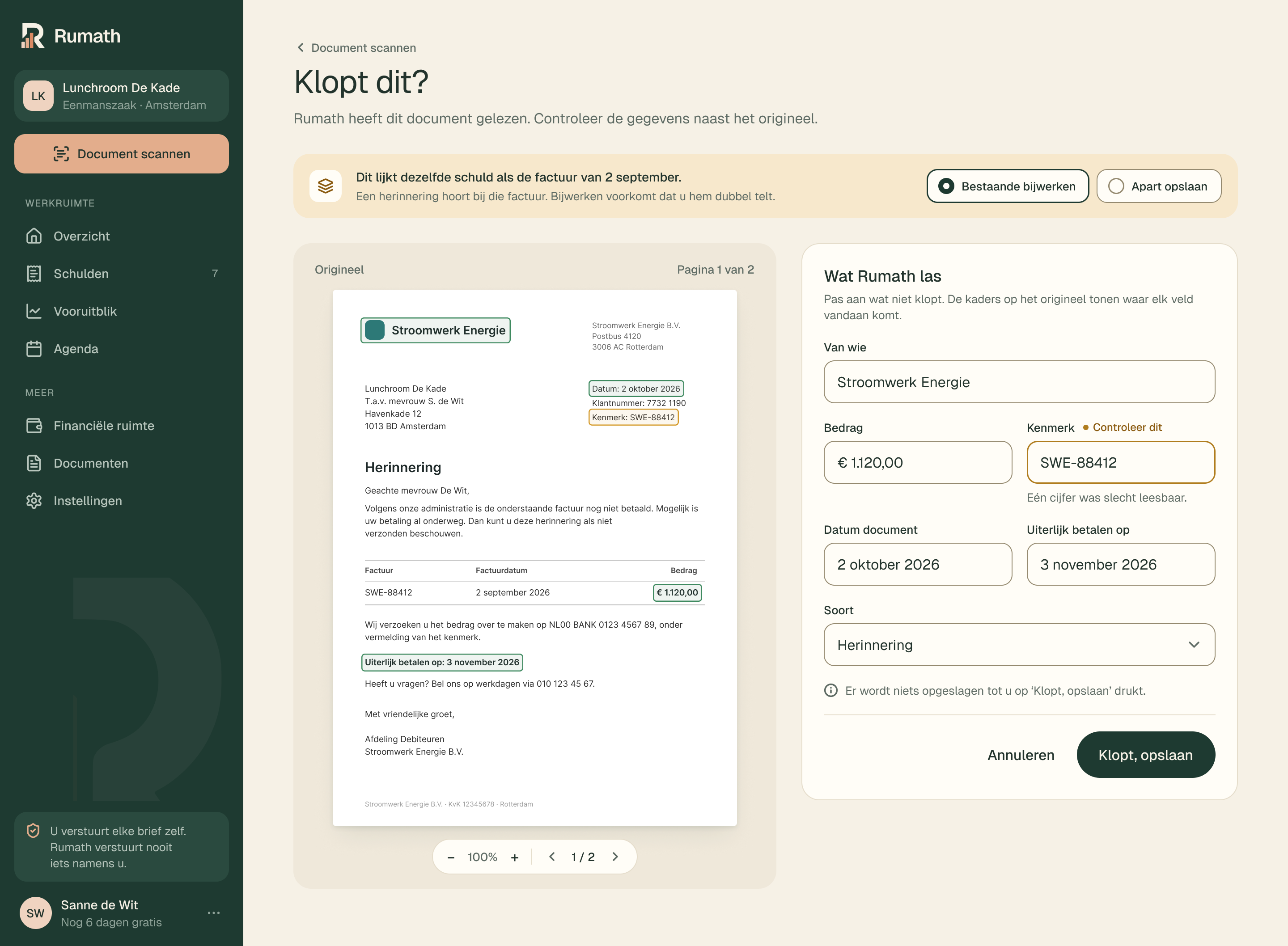Click 'Pagina 1 van 2' text
1288x946 pixels.
715,270
